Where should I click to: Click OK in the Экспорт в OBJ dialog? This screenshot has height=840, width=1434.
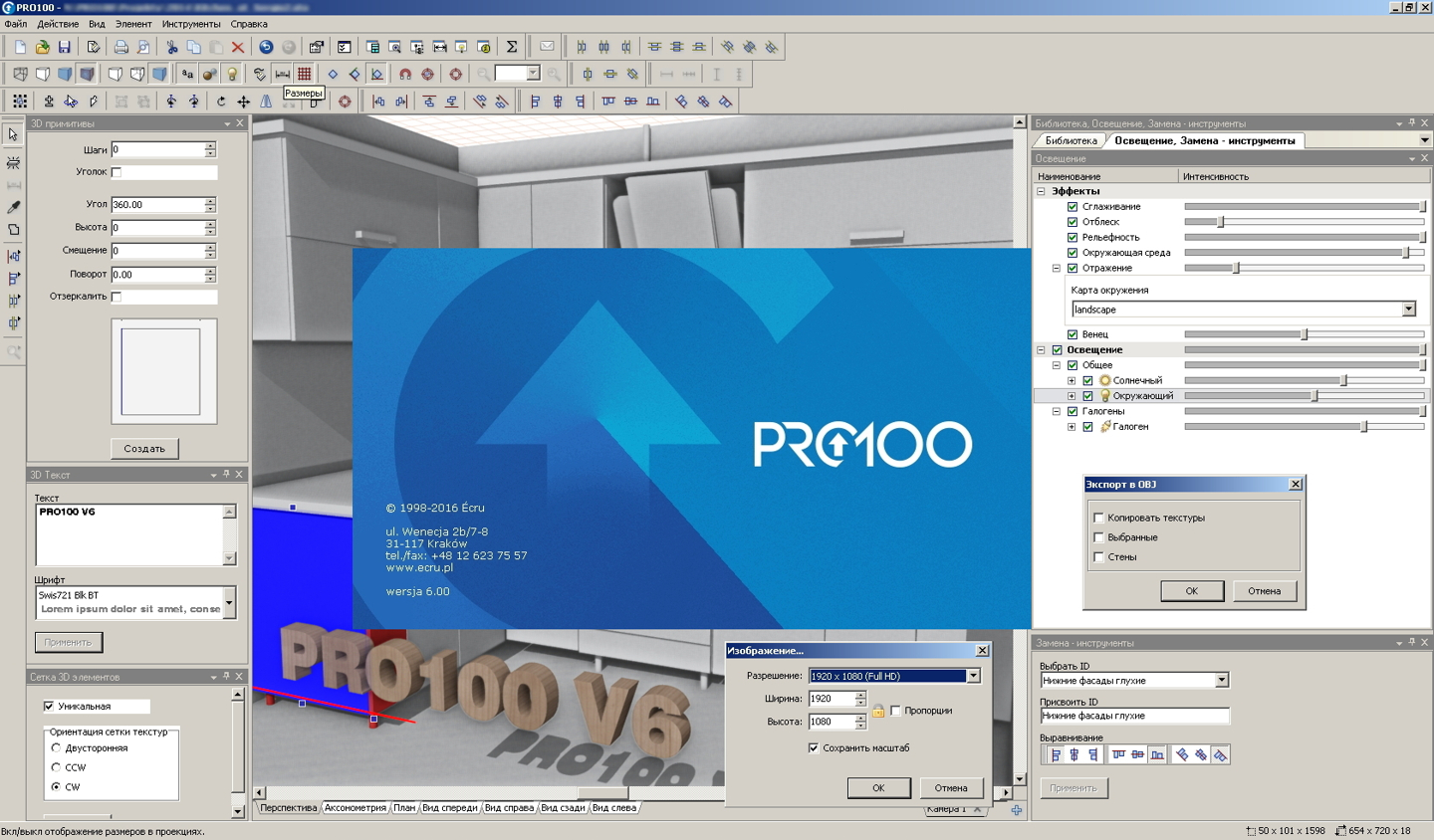pyautogui.click(x=1192, y=591)
